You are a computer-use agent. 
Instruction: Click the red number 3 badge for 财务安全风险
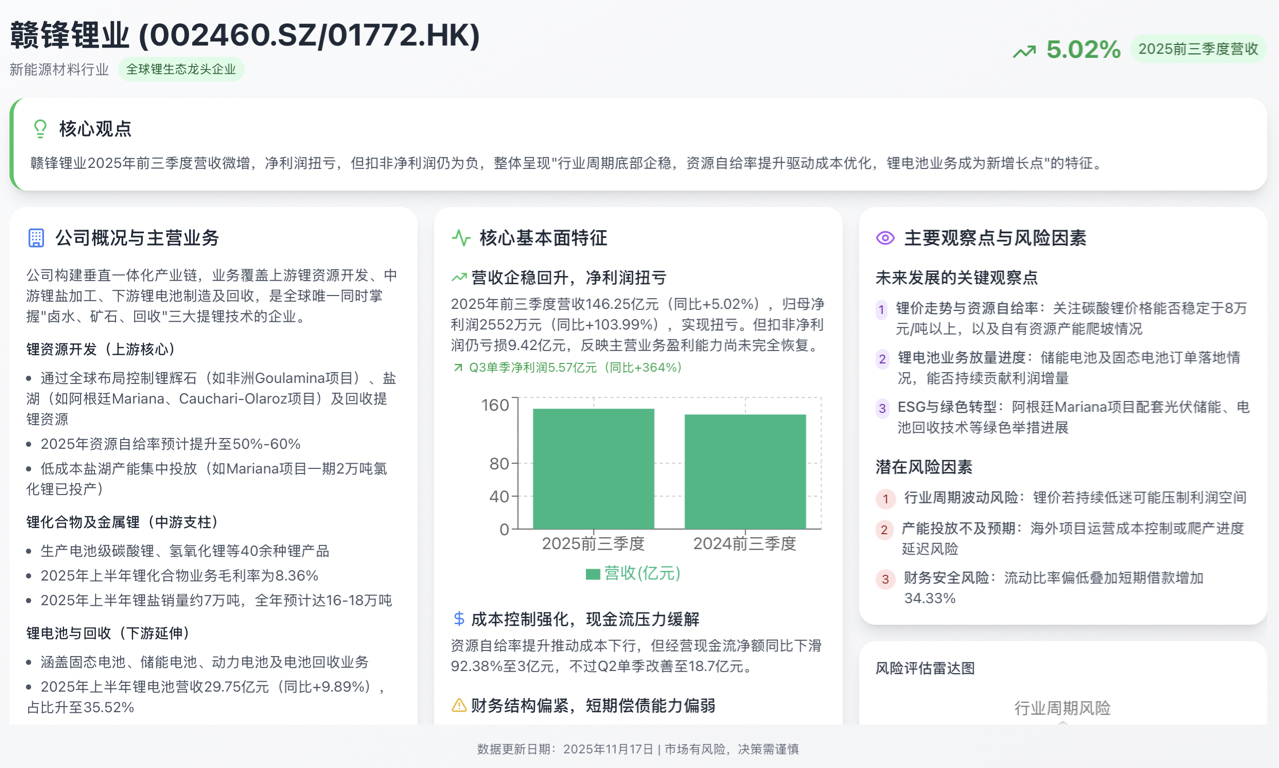pyautogui.click(x=885, y=579)
